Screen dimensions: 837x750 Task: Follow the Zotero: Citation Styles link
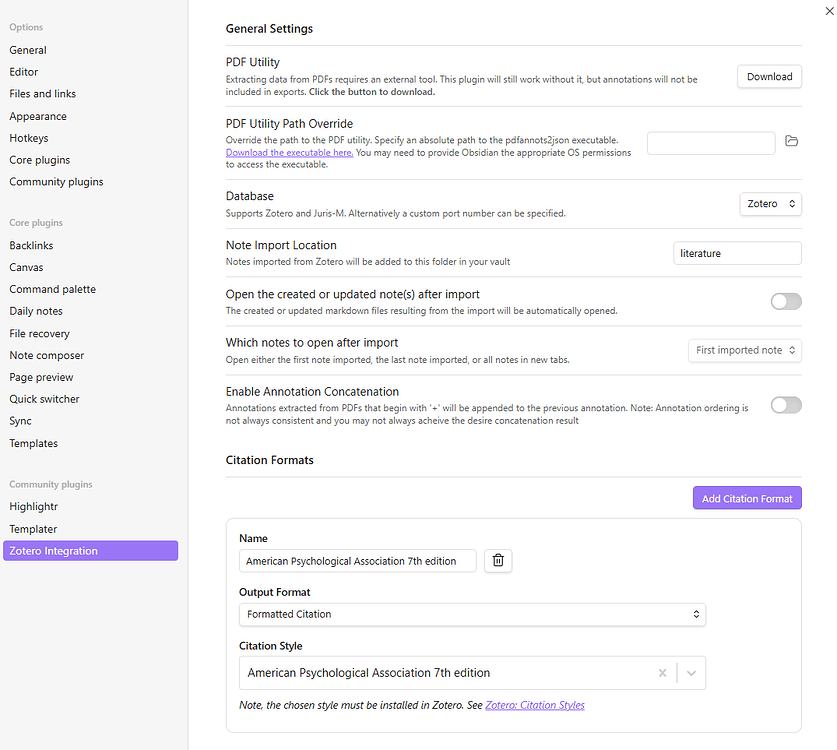(x=535, y=705)
